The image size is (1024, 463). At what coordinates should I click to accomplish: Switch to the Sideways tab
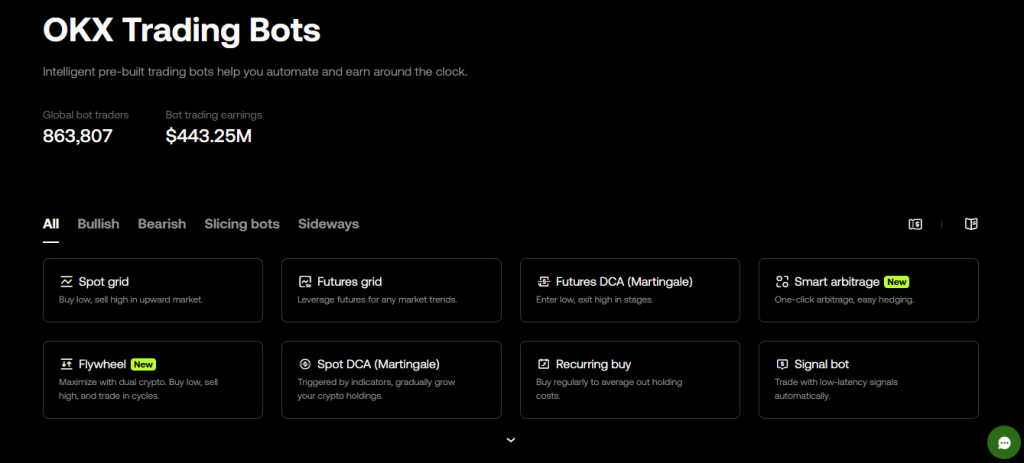pyautogui.click(x=328, y=224)
